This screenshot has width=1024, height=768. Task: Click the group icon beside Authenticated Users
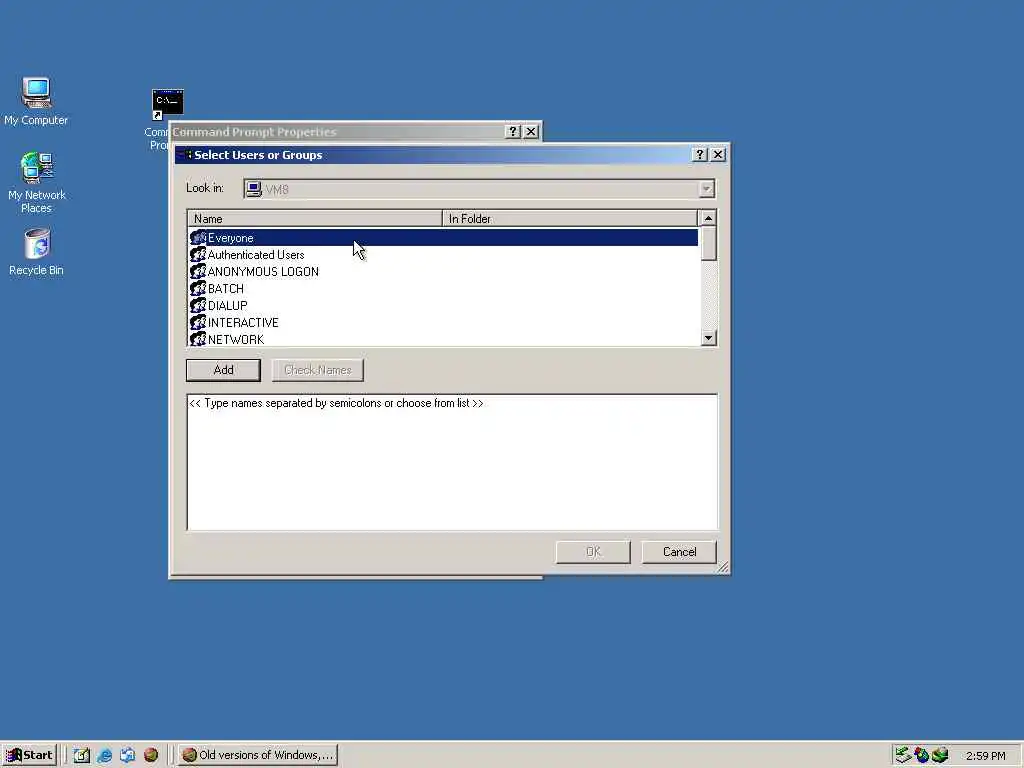pos(198,255)
